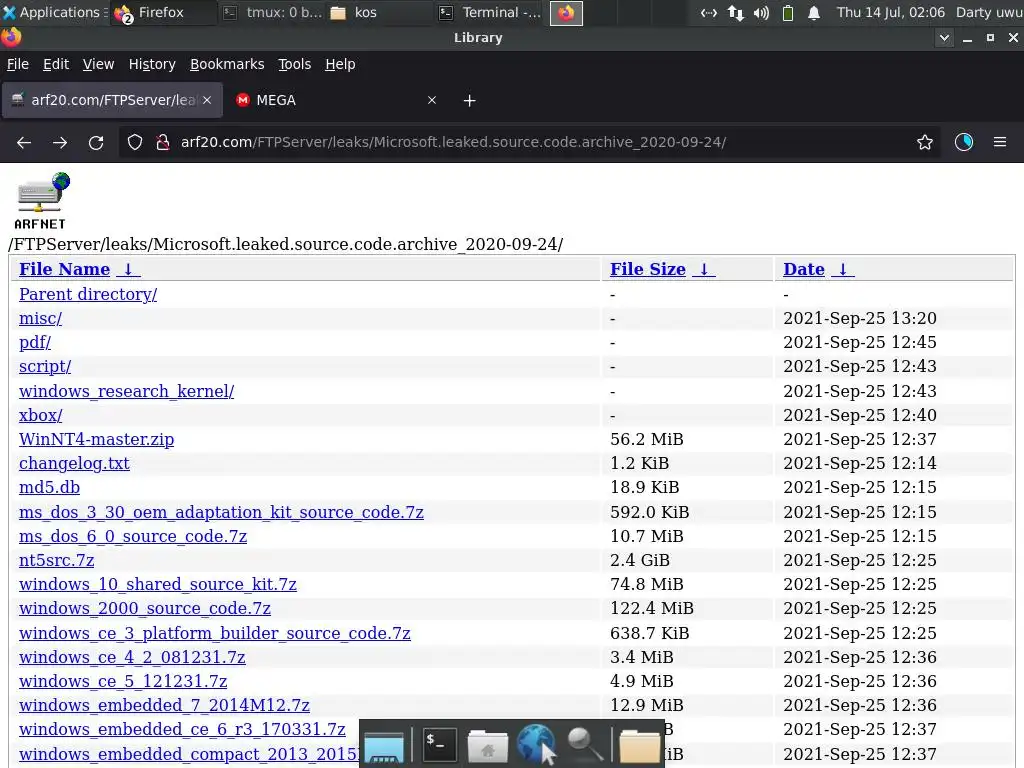Go back with the browser back arrow
This screenshot has height=768, width=1024.
(24, 142)
